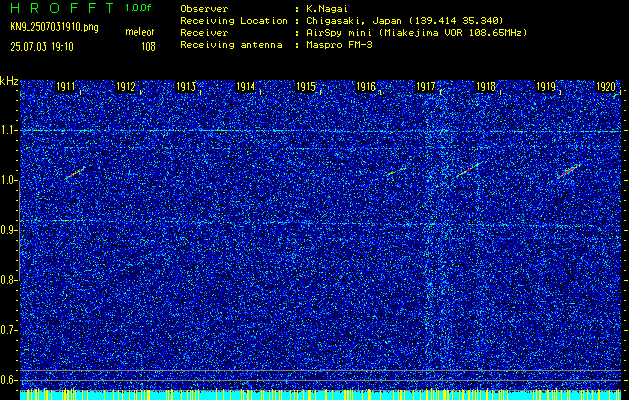The image size is (629, 400).
Task: Click the number 108 in the header
Action: tap(148, 47)
